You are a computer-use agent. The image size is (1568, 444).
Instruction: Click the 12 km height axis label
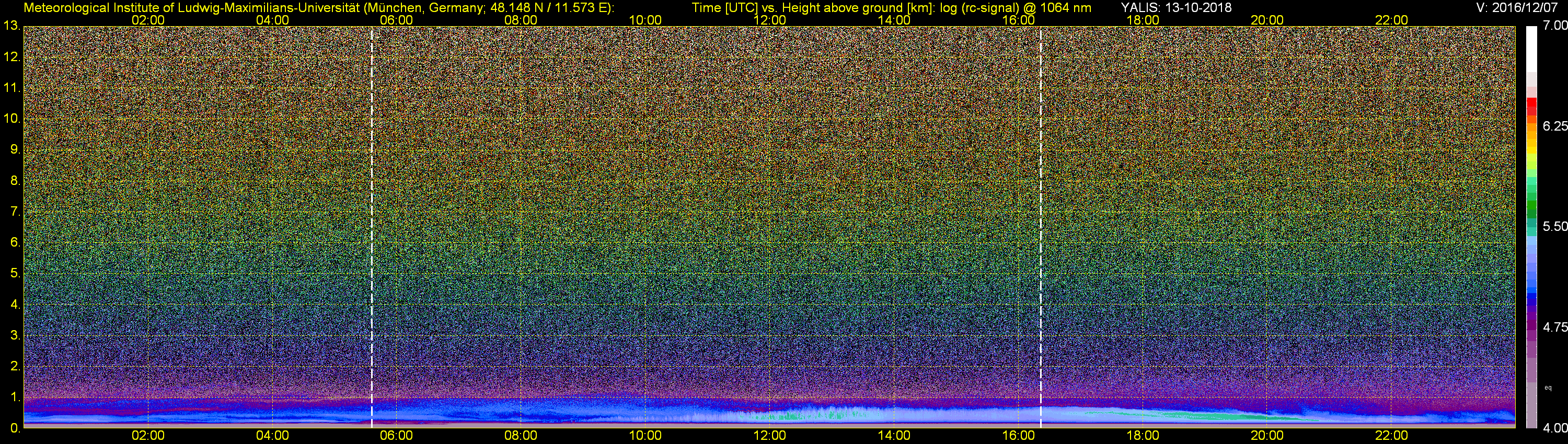11,57
